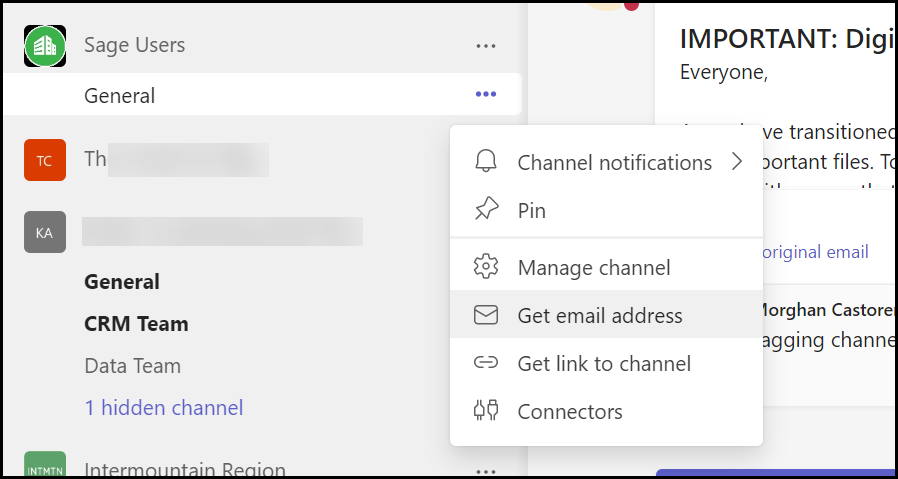
Task: Choose Manage channel menu entry
Action: pyautogui.click(x=606, y=267)
